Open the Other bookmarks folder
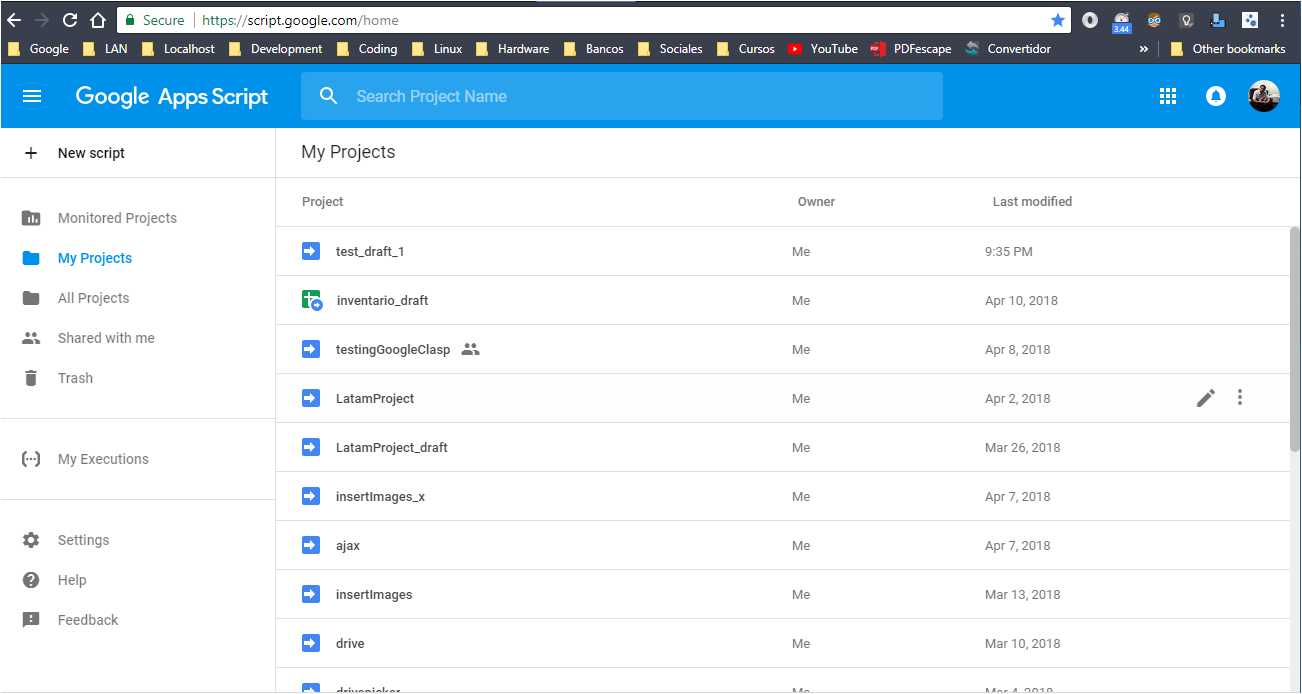 (x=1228, y=48)
